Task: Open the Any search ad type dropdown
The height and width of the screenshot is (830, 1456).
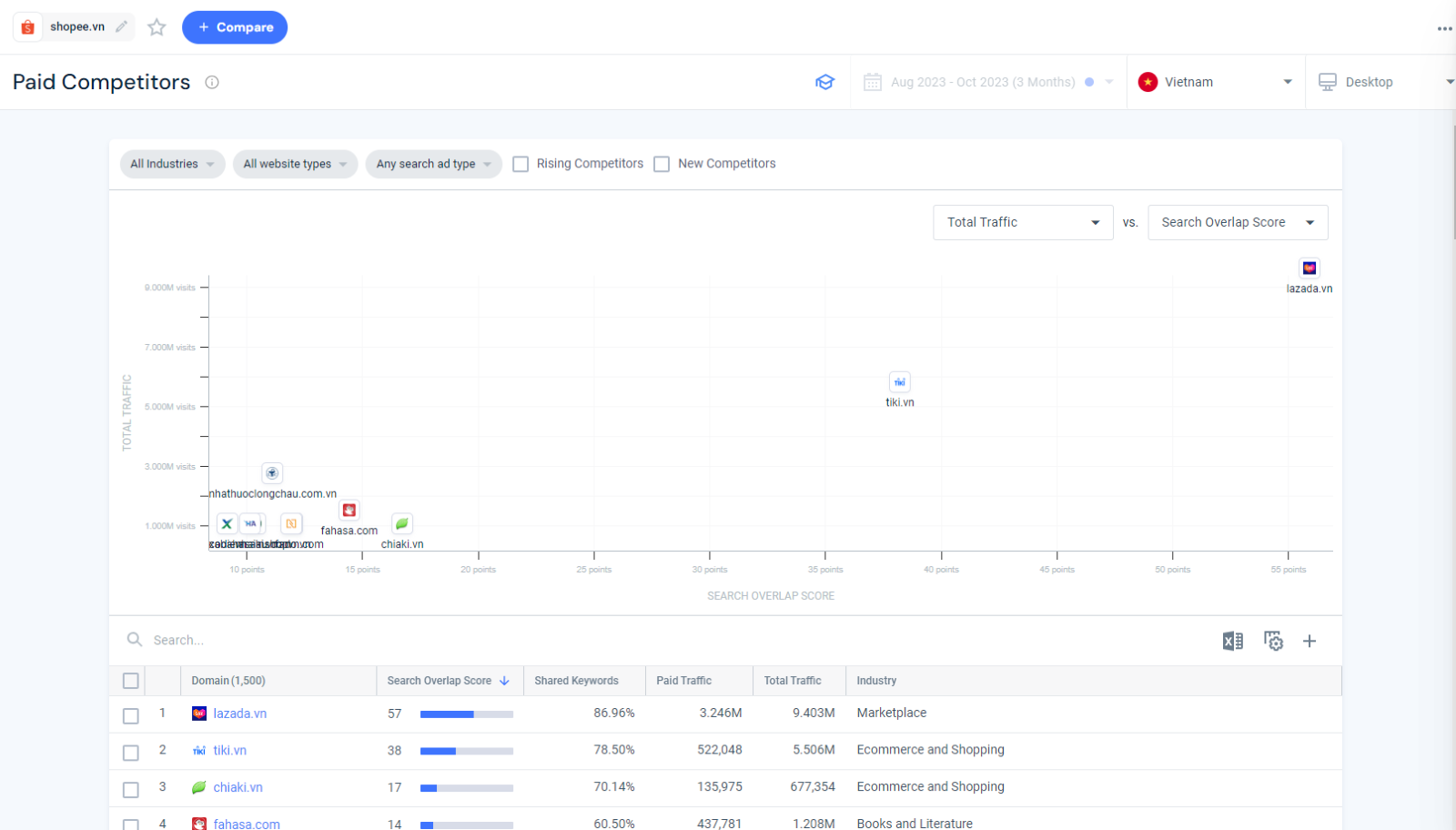Action: (x=433, y=164)
